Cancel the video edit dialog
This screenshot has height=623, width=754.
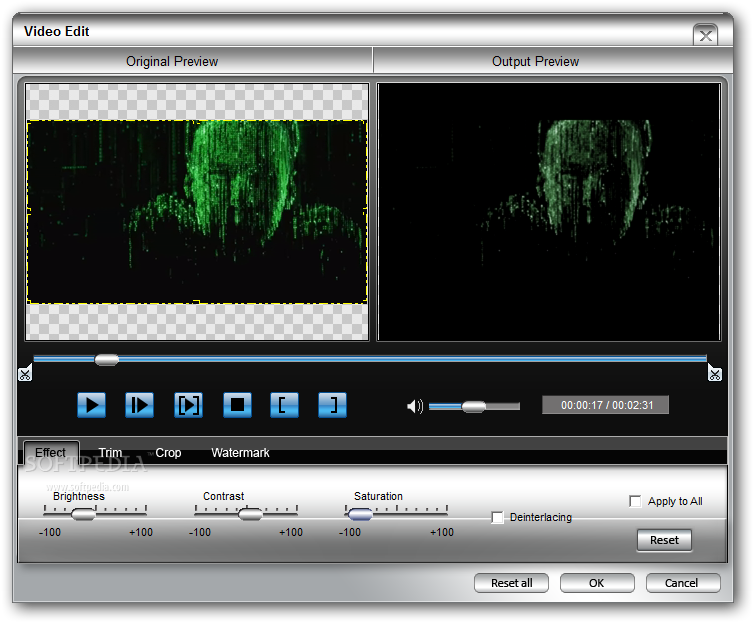click(x=682, y=583)
